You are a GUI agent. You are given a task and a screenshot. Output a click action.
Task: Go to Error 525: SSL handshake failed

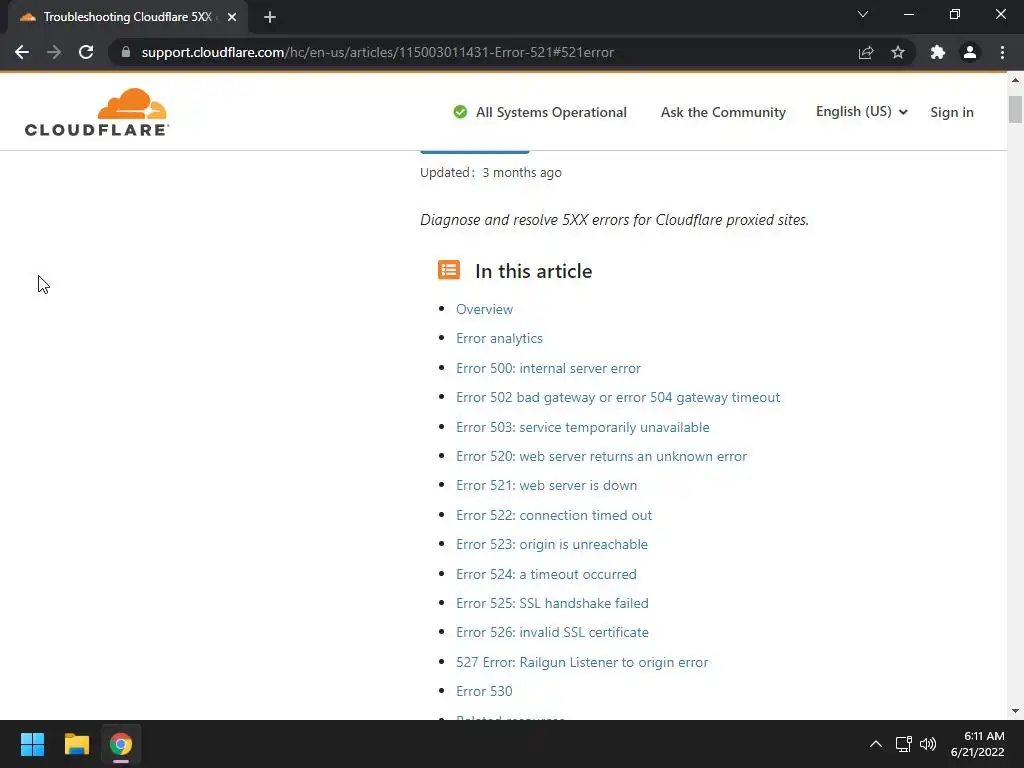click(552, 603)
